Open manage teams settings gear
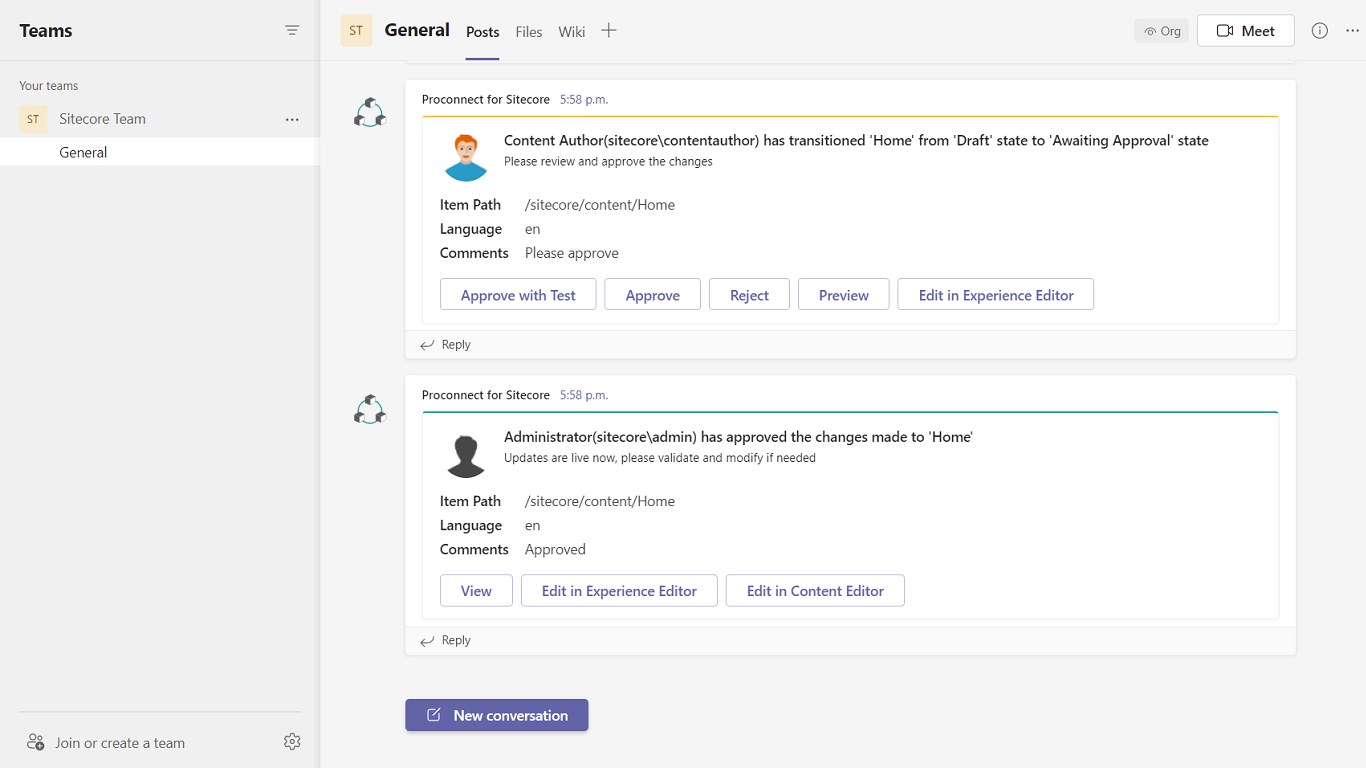1366x768 pixels. click(x=292, y=742)
